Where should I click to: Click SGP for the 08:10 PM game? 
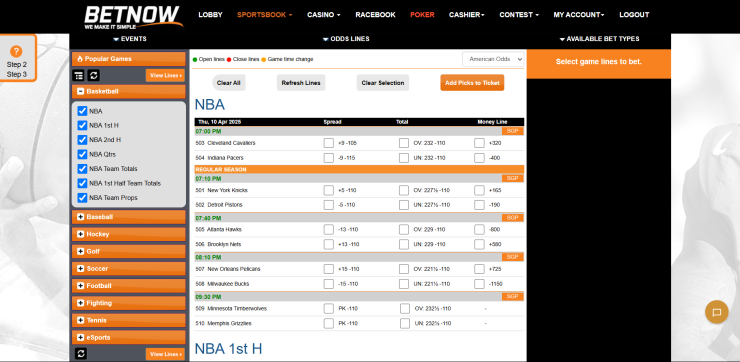pyautogui.click(x=513, y=257)
